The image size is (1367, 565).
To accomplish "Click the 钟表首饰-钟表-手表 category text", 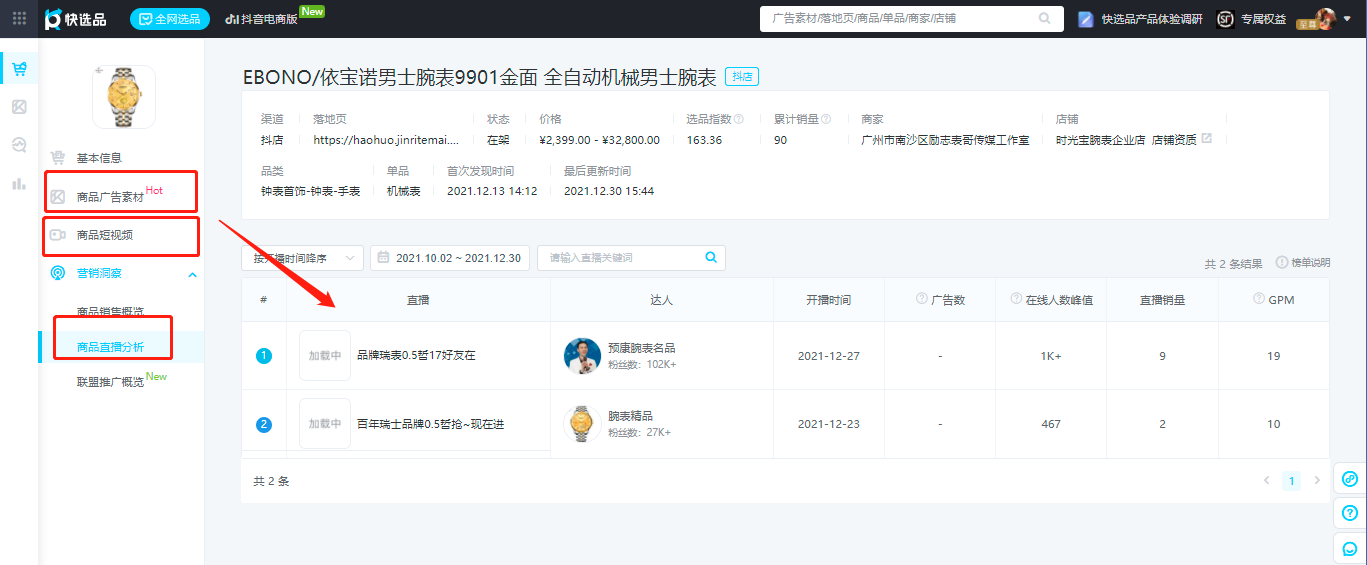I will pyautogui.click(x=309, y=191).
